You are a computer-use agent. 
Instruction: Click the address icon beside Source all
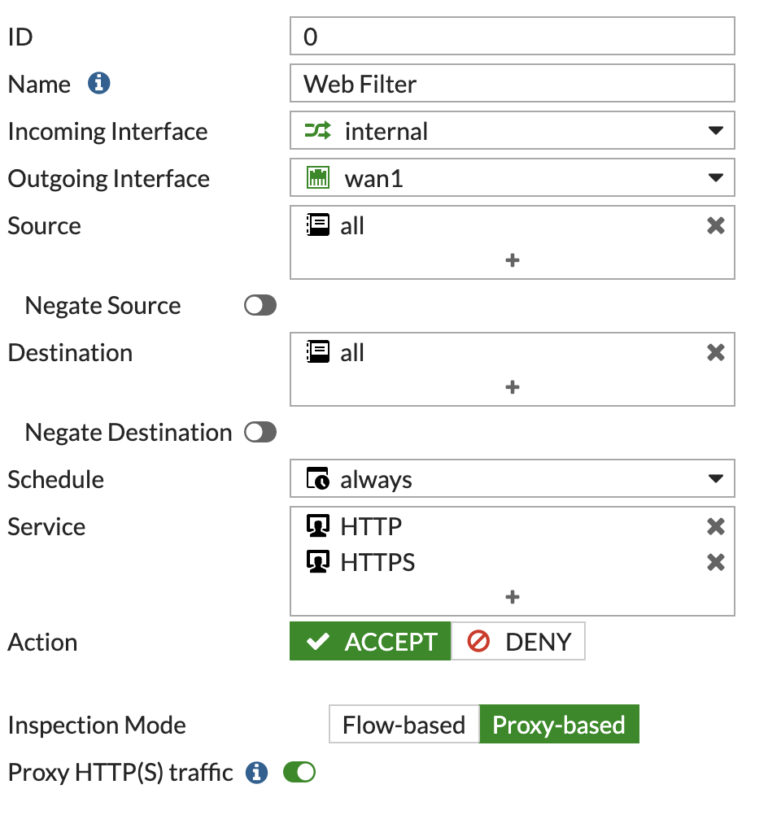pos(317,225)
